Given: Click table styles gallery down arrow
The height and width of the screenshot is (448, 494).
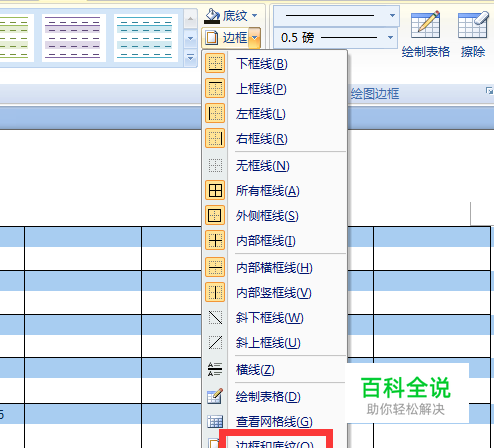Looking at the screenshot, I should tap(190, 39).
